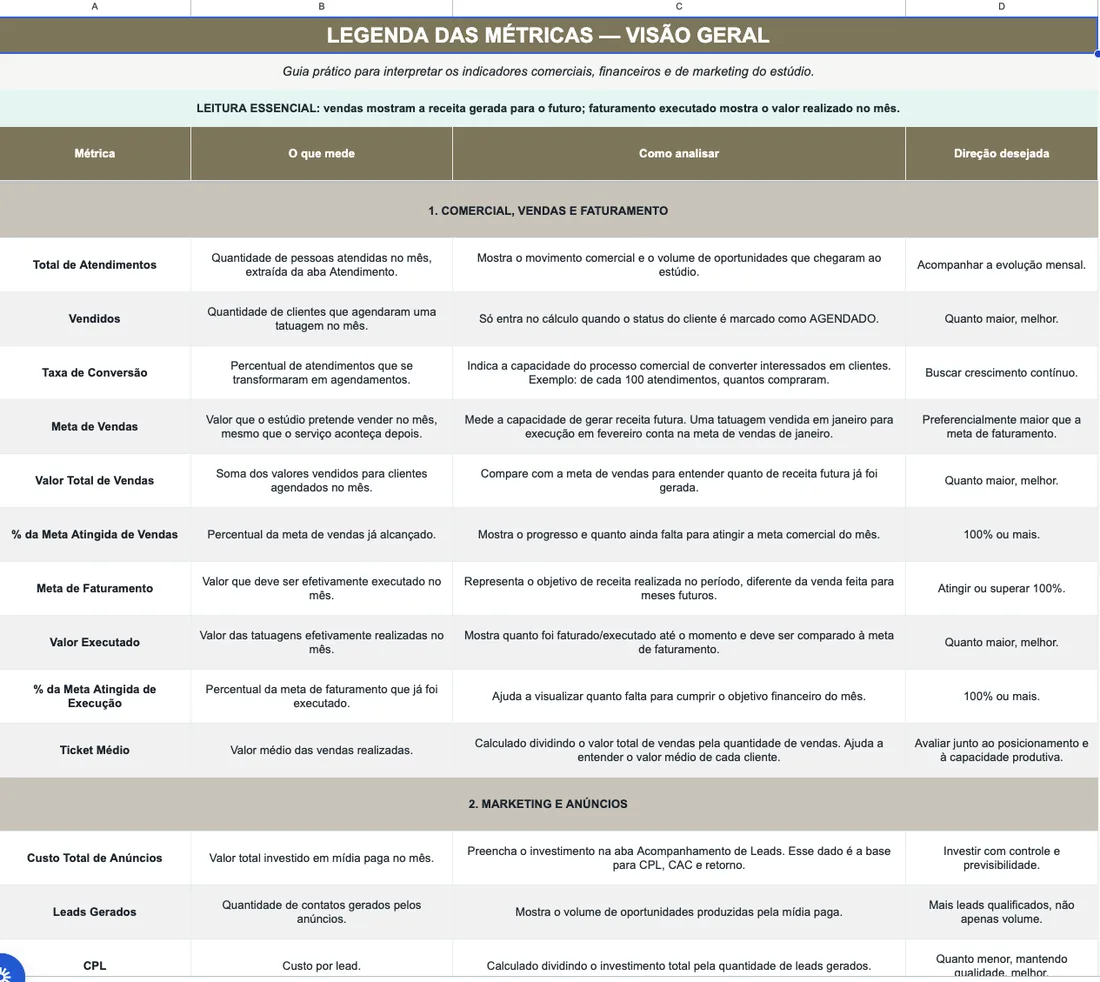Image resolution: width=1100 pixels, height=982 pixels.
Task: Select column C header
Action: 678,6
